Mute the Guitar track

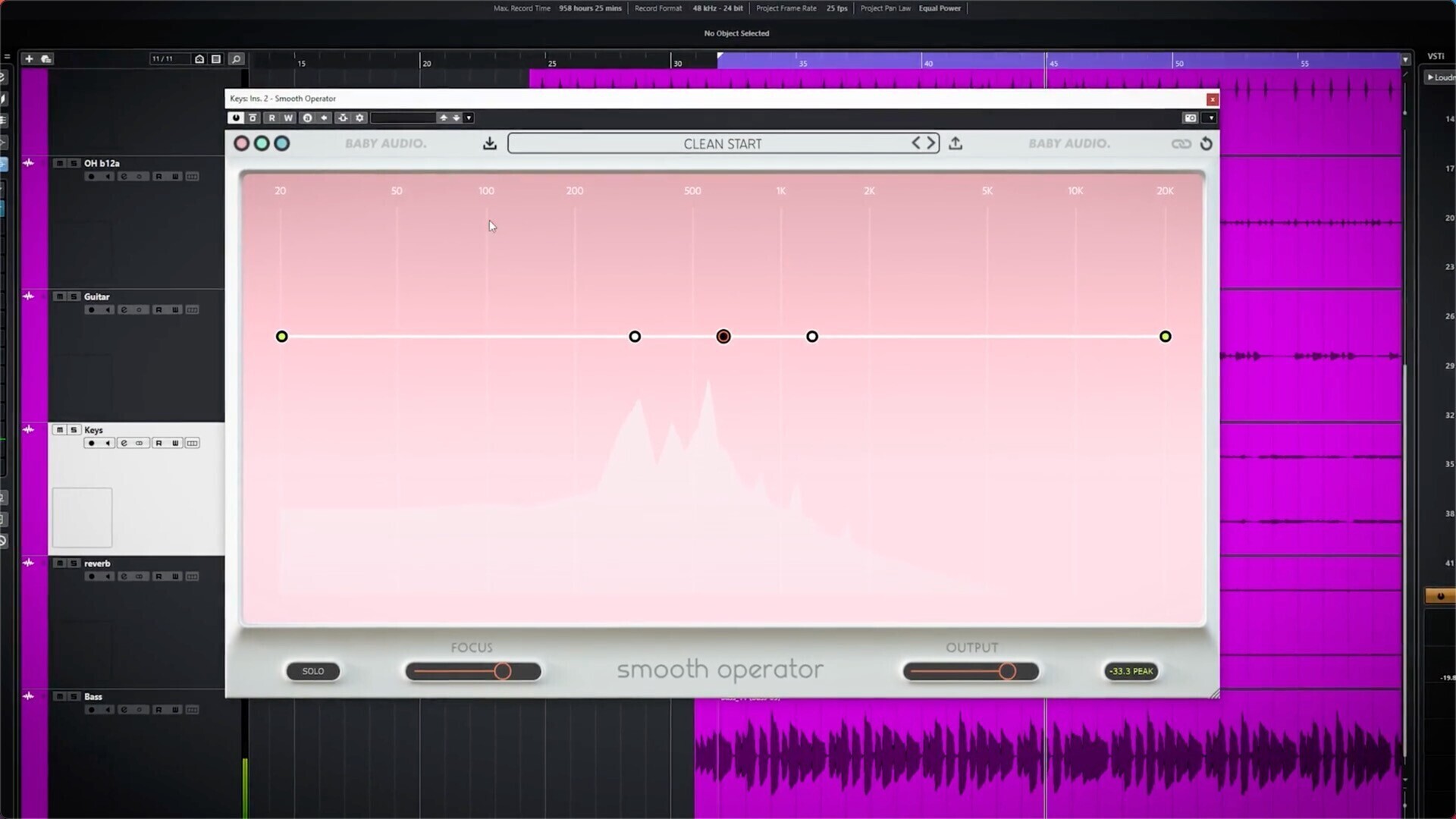(59, 297)
